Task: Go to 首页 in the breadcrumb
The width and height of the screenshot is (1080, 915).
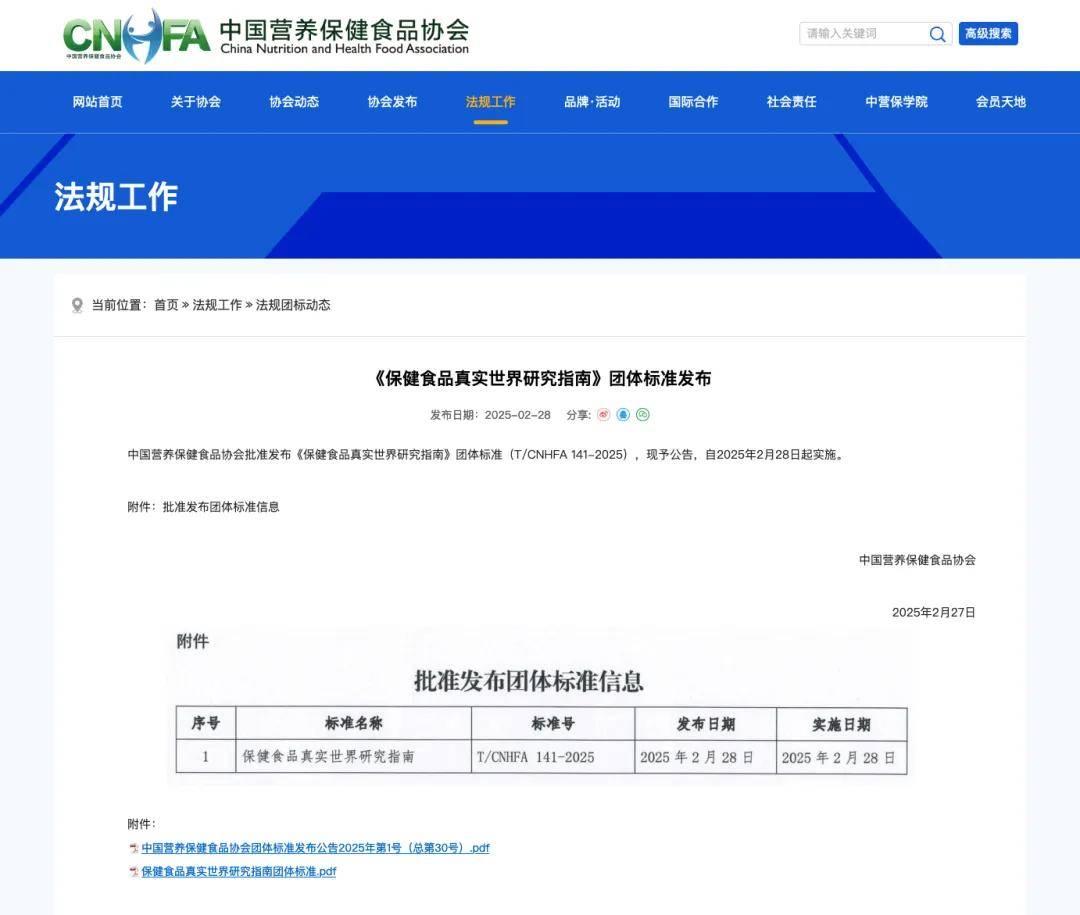Action: [166, 305]
